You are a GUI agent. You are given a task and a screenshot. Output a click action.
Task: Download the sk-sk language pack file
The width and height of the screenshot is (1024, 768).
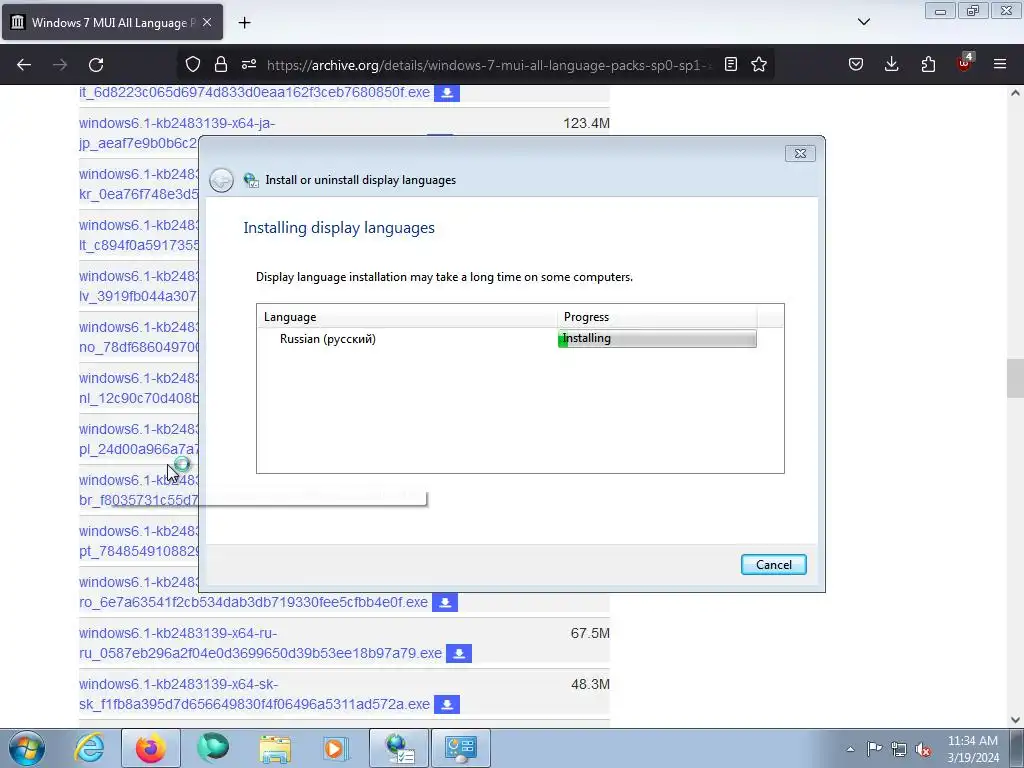pos(447,704)
